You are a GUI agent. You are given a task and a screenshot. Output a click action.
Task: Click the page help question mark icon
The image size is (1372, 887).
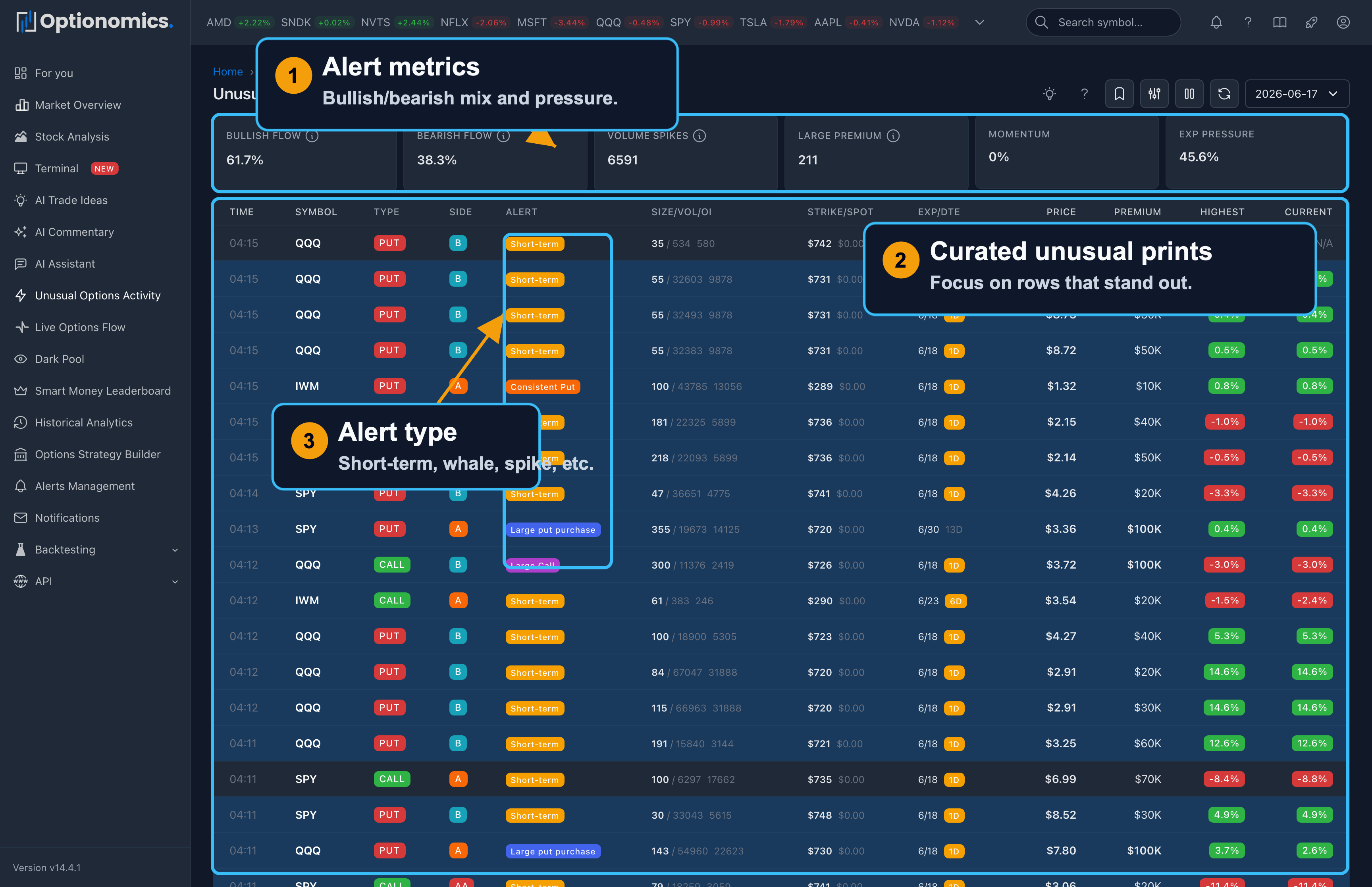(x=1084, y=94)
